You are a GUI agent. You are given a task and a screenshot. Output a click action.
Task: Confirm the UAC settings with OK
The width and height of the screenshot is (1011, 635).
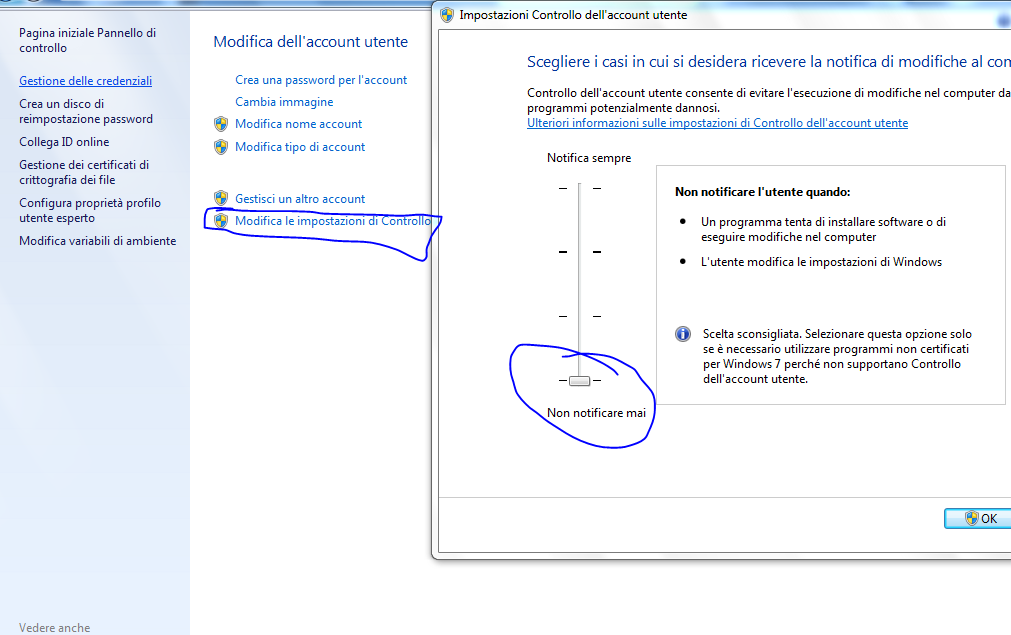[981, 518]
